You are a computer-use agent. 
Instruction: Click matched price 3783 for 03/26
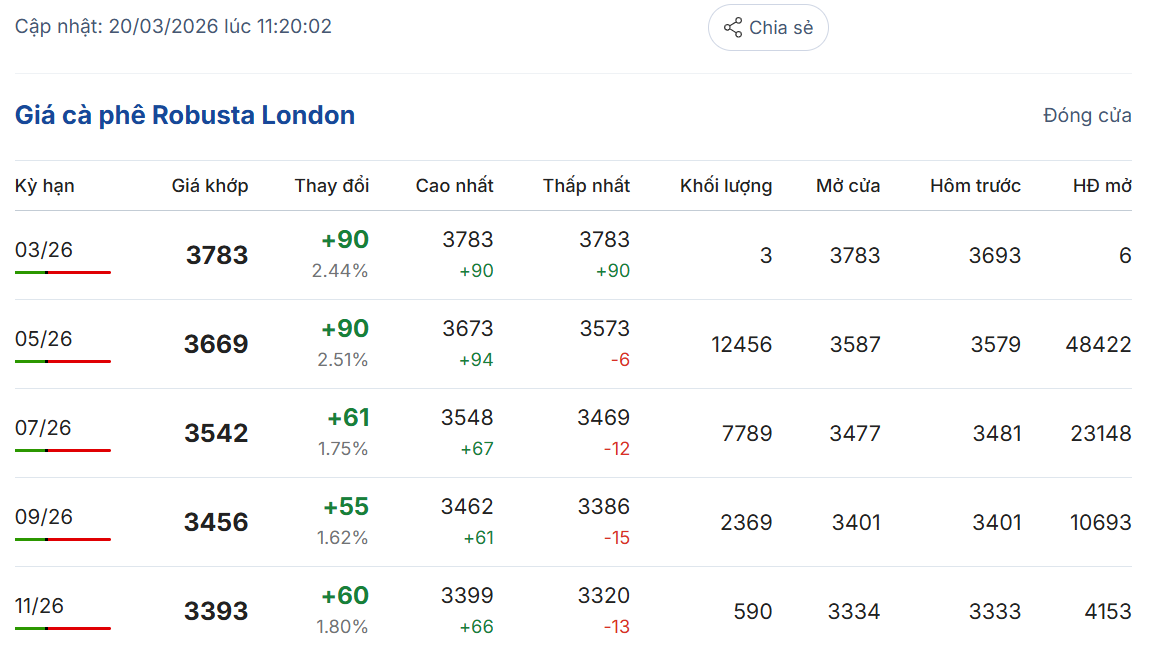217,255
